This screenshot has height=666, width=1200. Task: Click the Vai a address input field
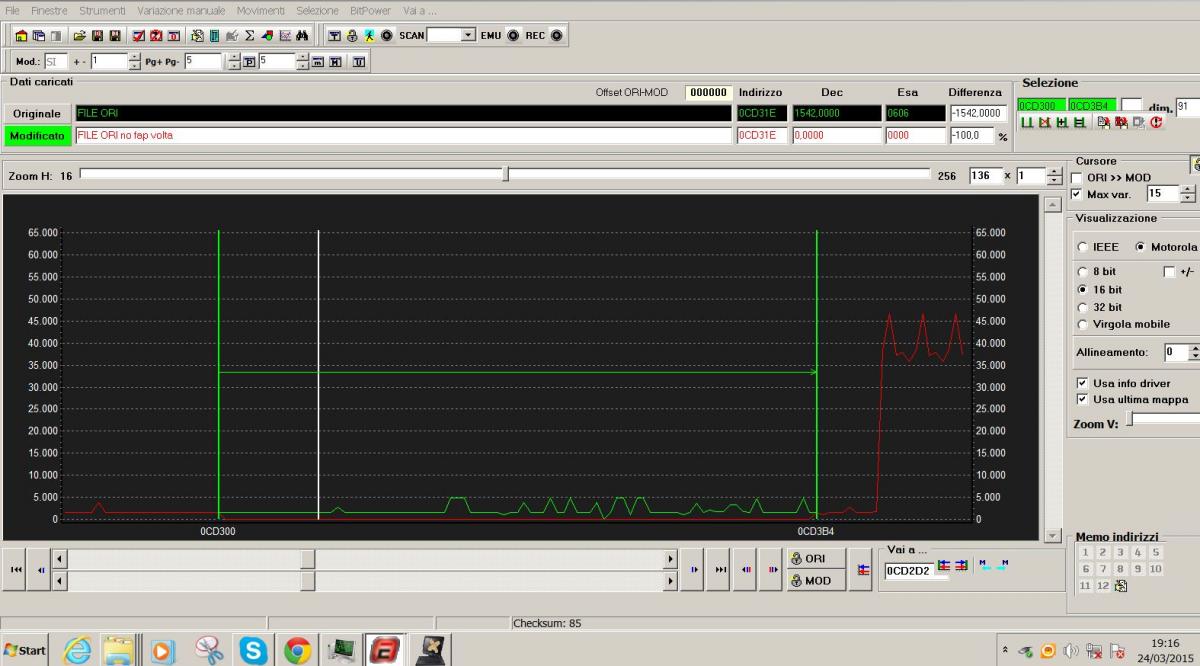point(907,571)
